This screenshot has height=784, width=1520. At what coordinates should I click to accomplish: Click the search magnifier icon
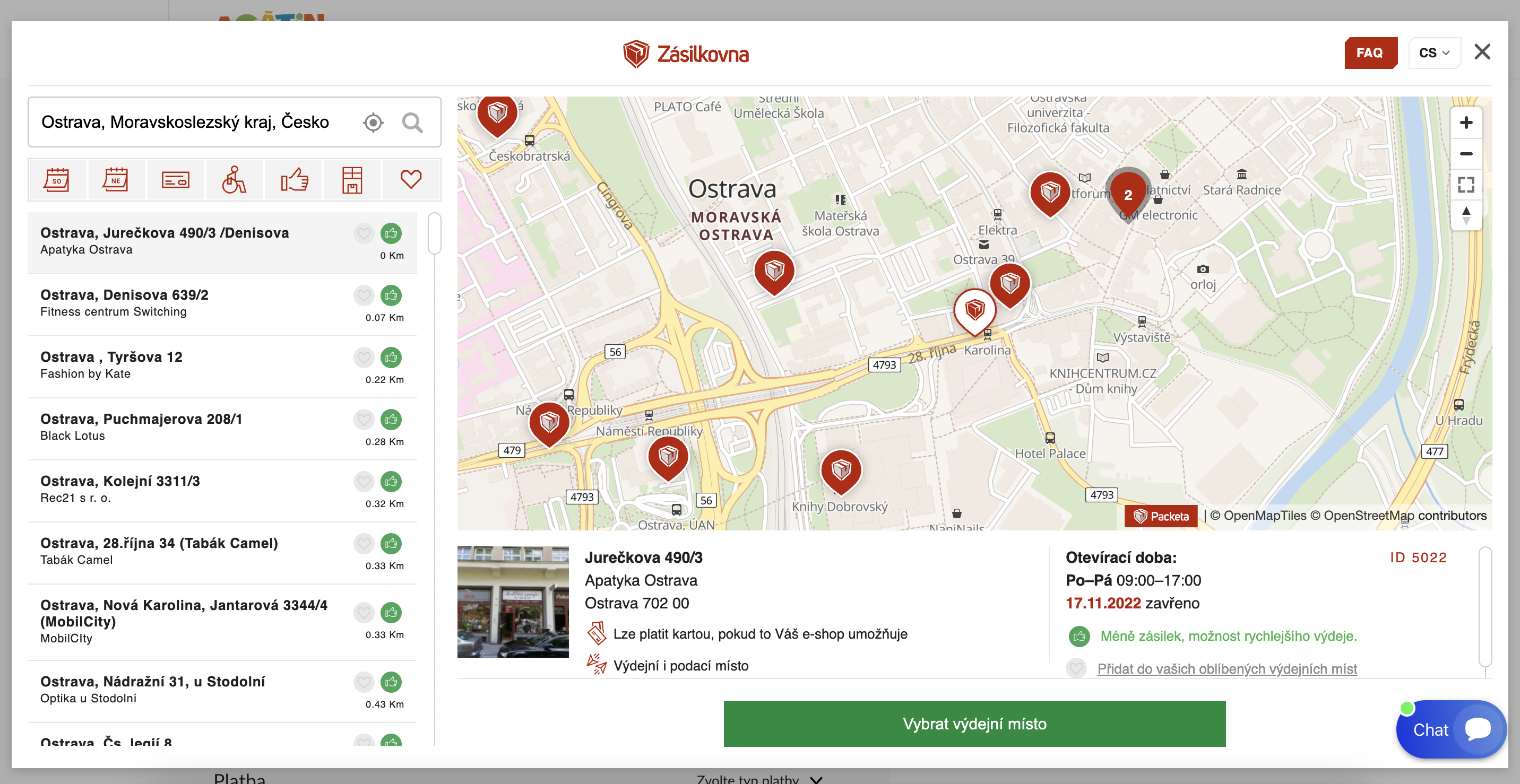(x=412, y=123)
